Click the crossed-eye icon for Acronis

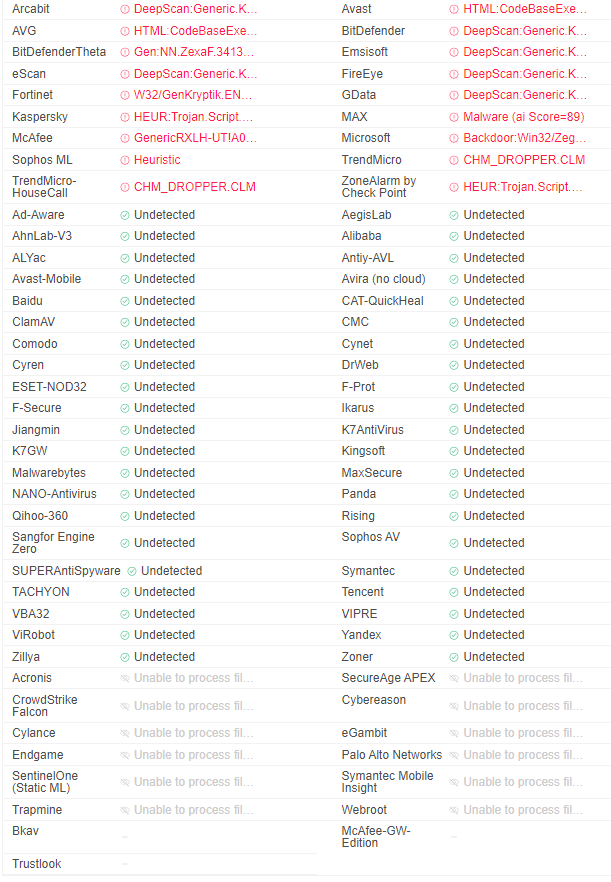pos(125,678)
